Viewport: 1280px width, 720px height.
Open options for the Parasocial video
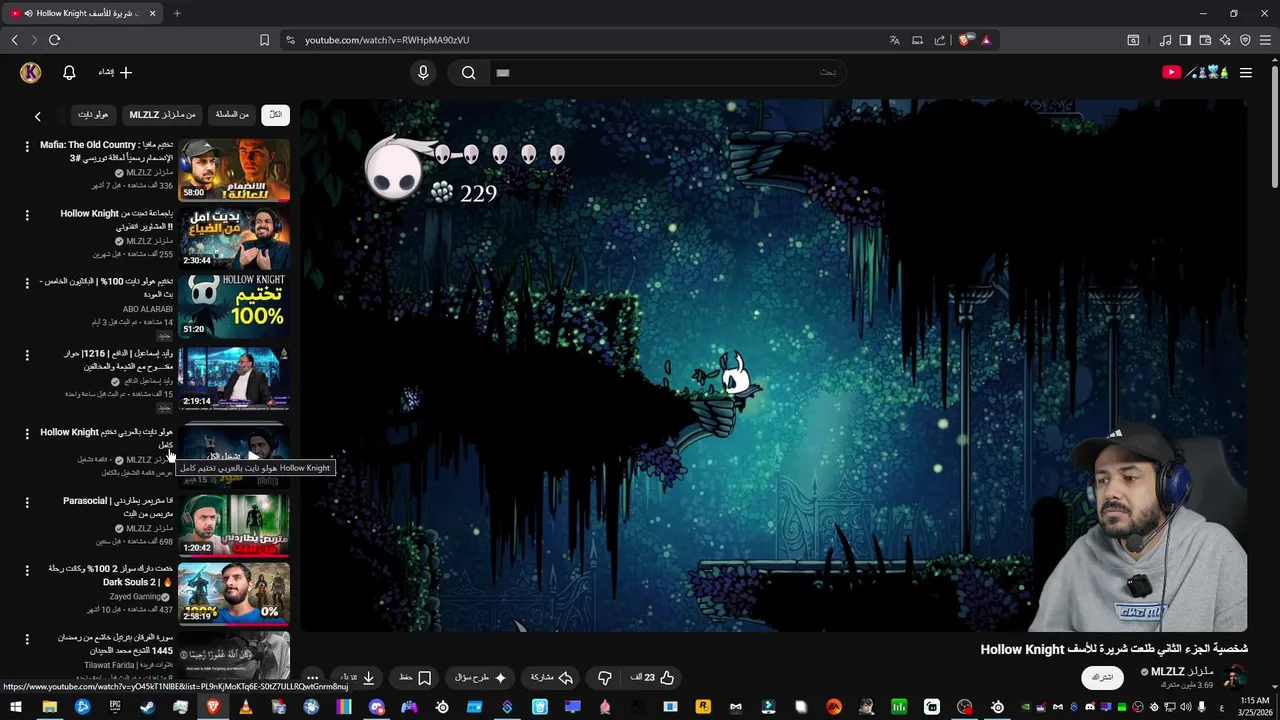[x=27, y=502]
